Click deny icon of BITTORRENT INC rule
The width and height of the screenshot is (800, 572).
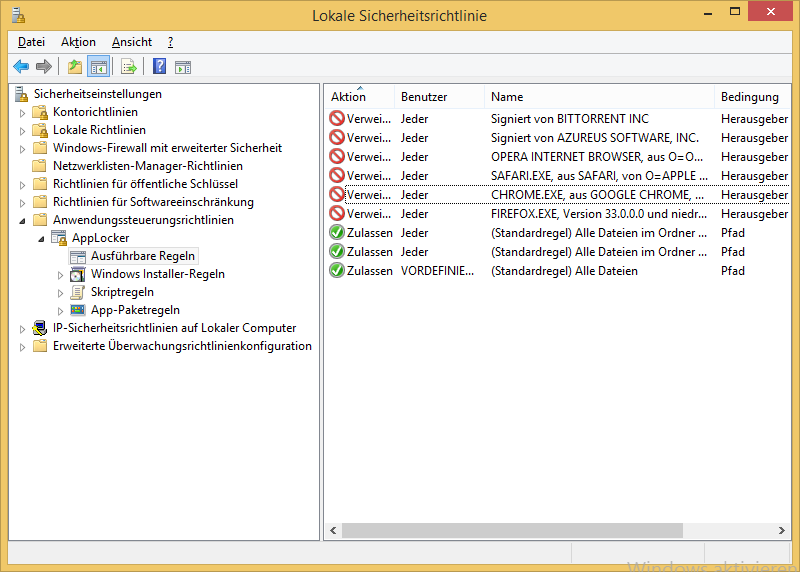pyautogui.click(x=337, y=118)
